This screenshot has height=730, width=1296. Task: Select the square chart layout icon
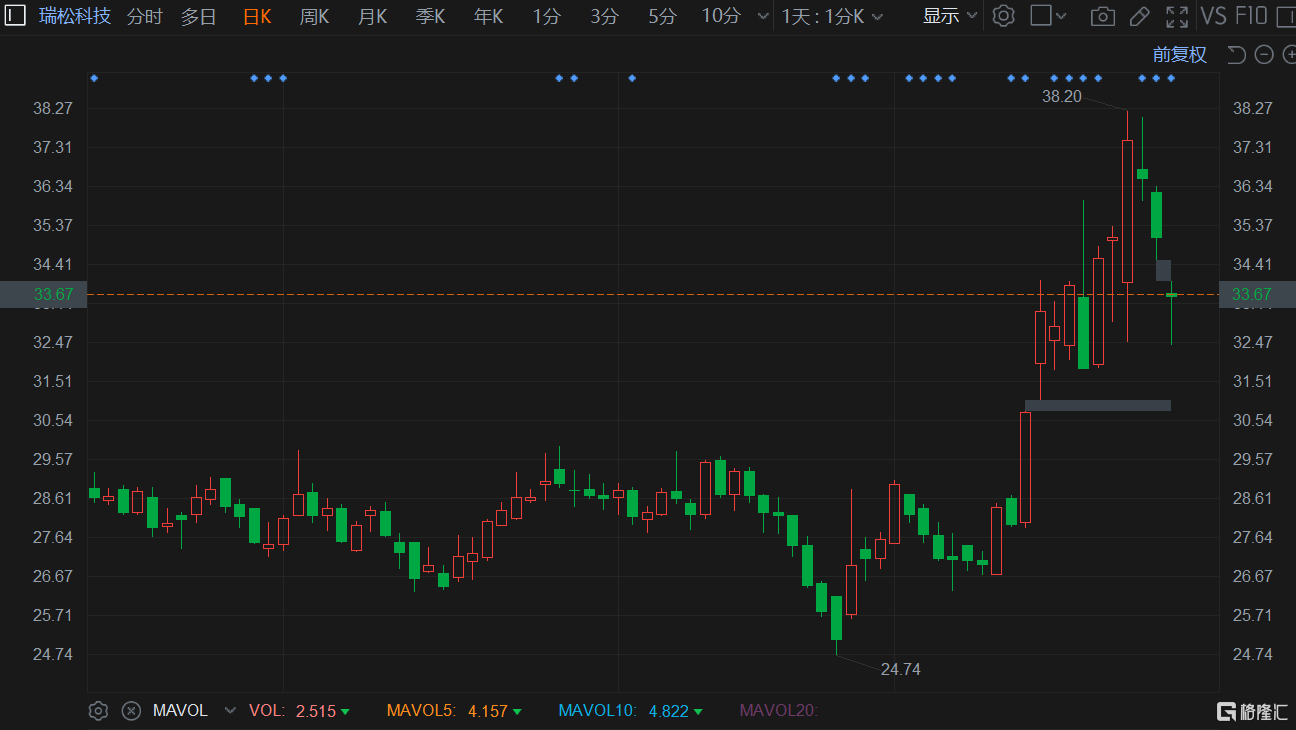coord(1040,16)
